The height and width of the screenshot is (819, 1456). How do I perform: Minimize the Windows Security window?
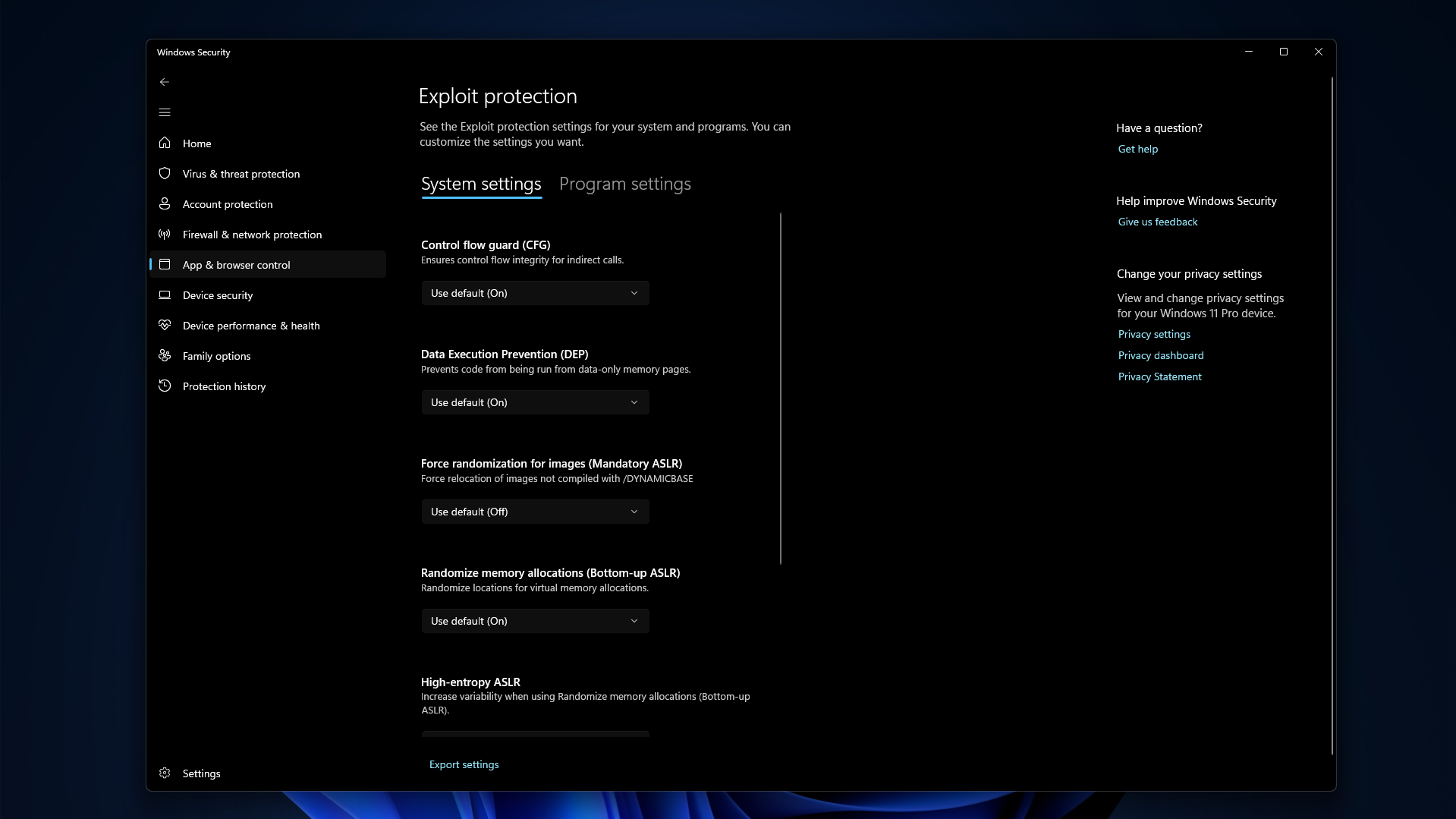click(1249, 52)
